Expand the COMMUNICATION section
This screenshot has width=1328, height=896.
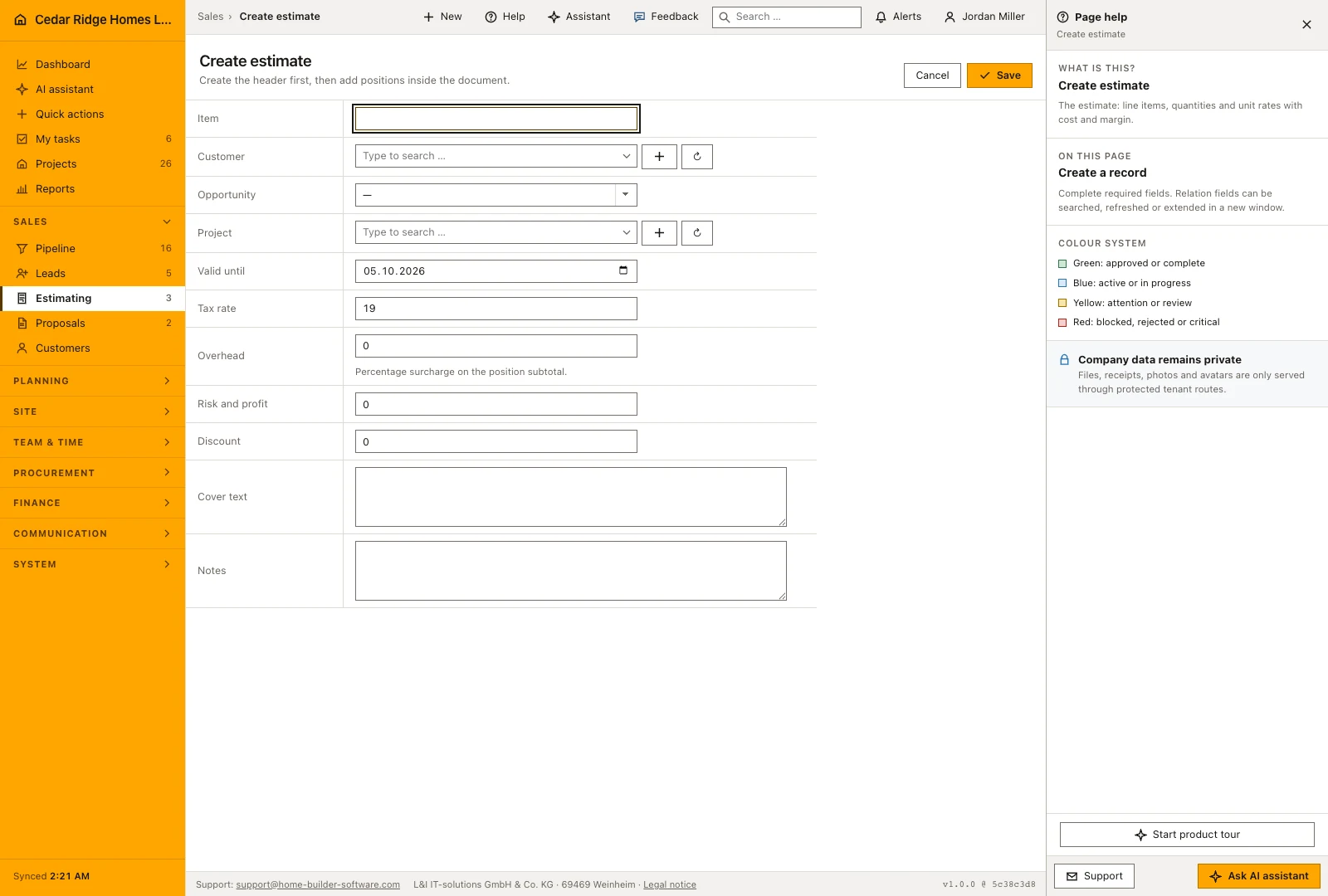[x=92, y=533]
